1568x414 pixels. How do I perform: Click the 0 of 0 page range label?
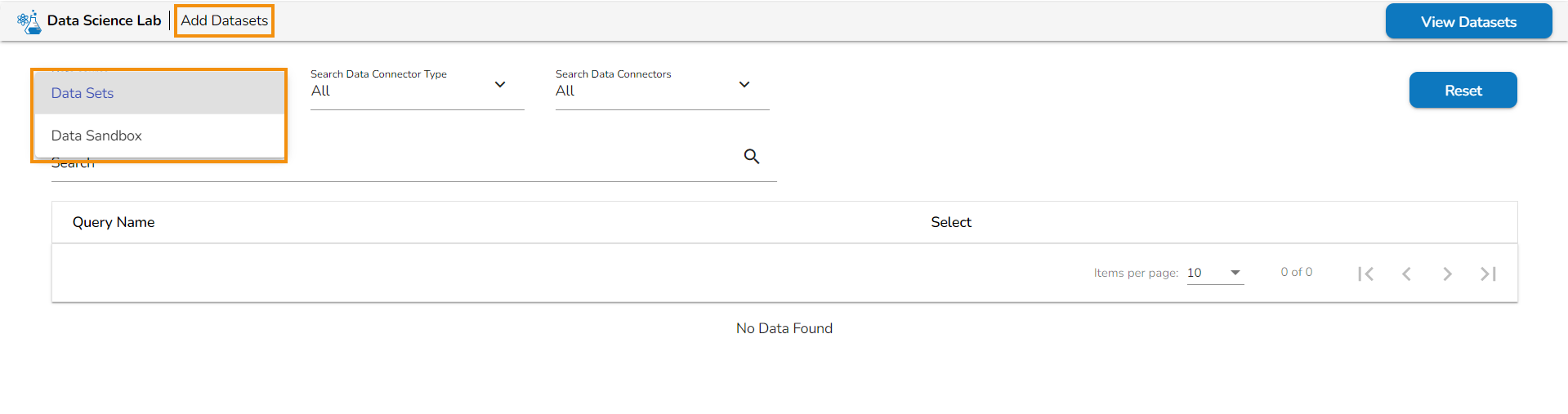click(x=1296, y=272)
